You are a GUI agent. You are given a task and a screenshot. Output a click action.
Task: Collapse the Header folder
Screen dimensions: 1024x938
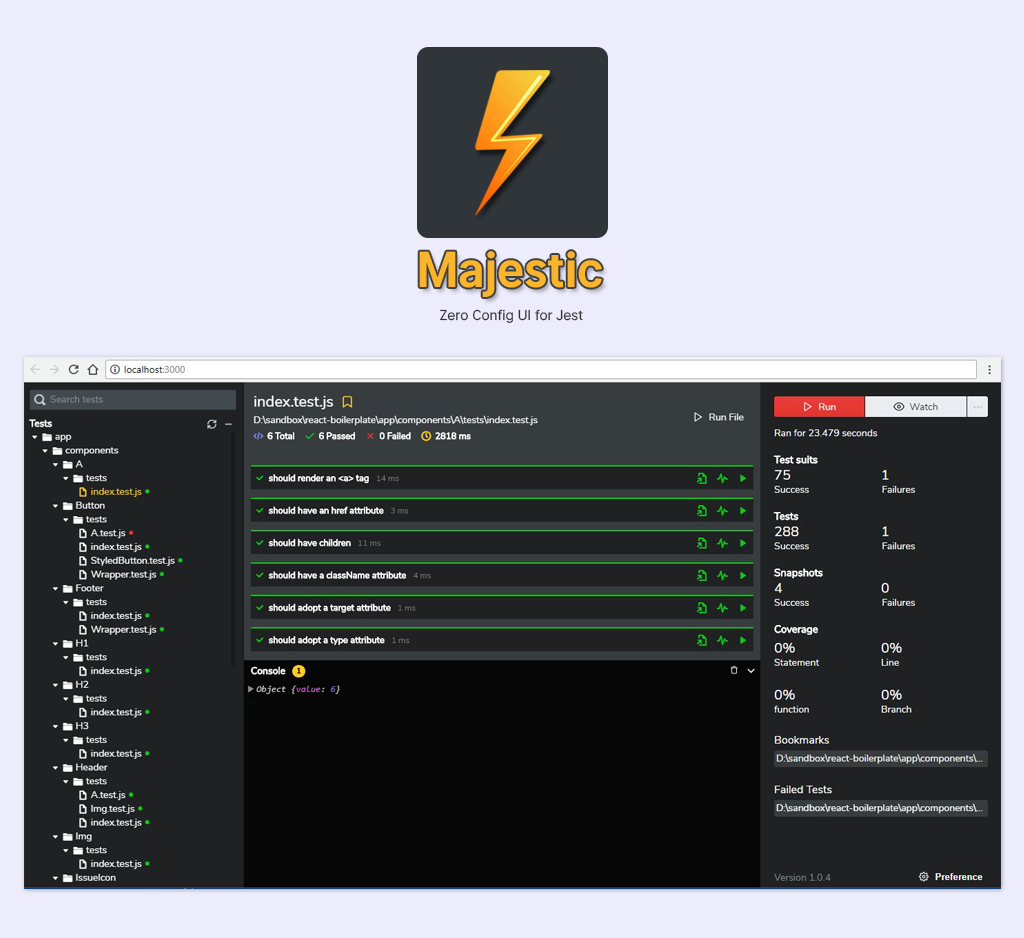click(56, 768)
